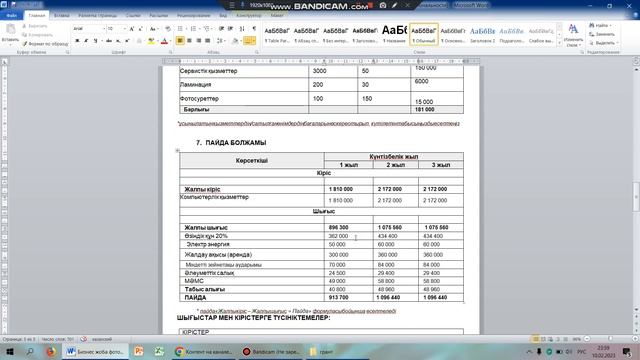Open Select (Выделить) dropdown

604,43
